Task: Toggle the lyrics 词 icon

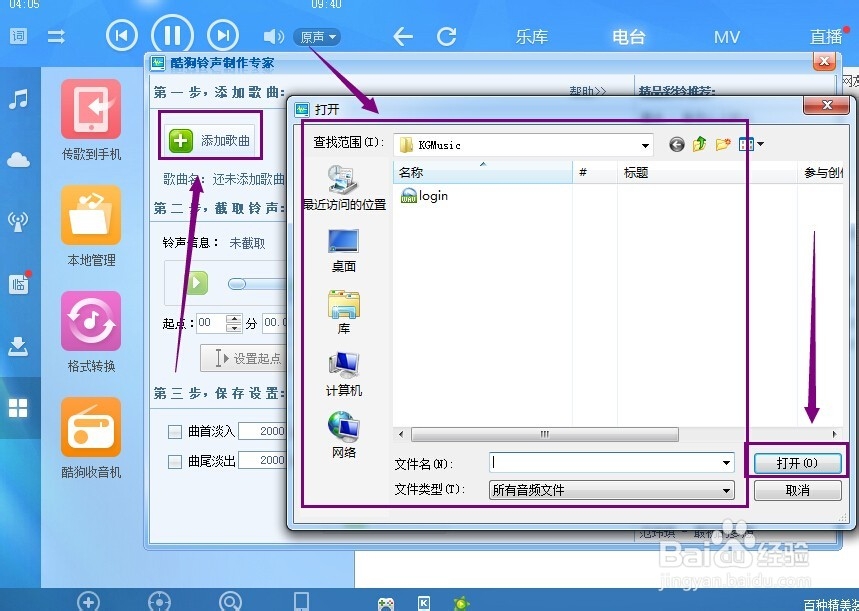Action: [18, 36]
